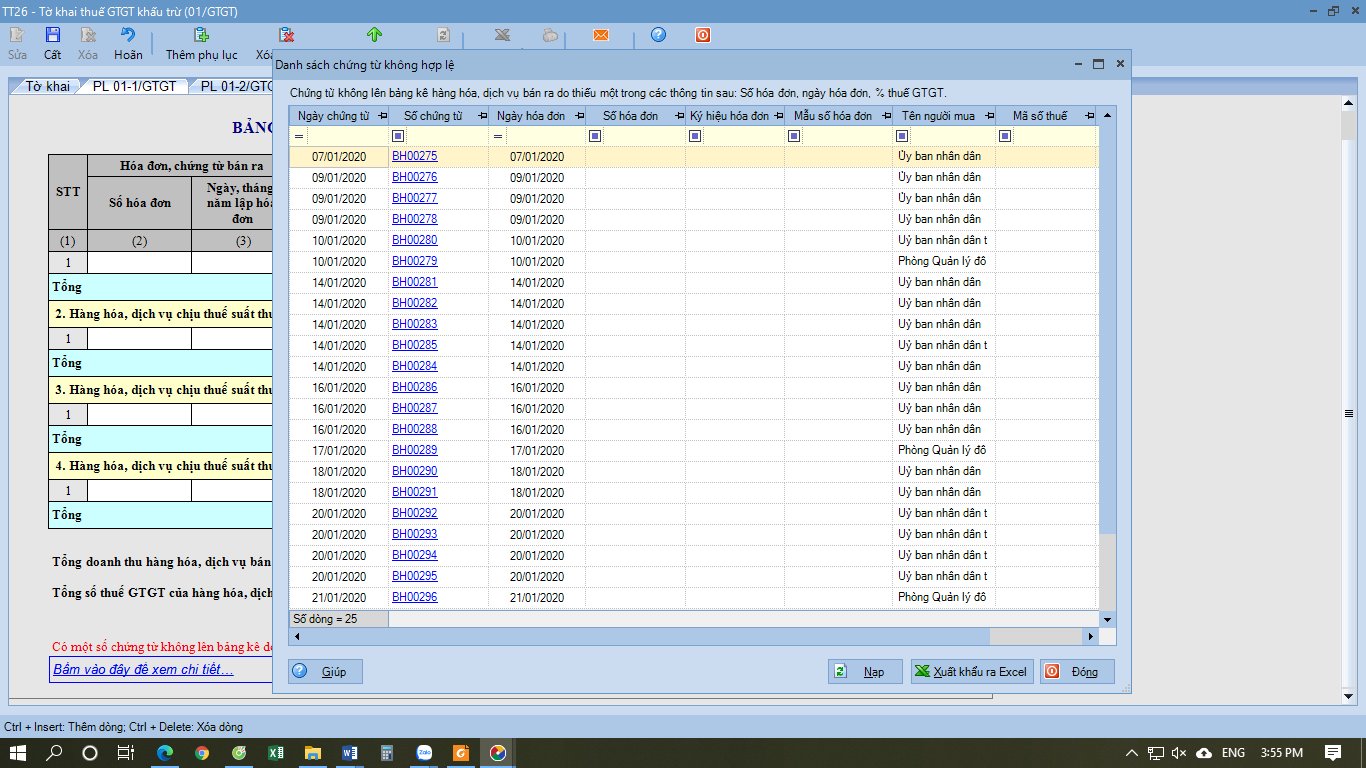The image size is (1366, 768).
Task: Open voucher link BH00296
Action: coord(415,597)
